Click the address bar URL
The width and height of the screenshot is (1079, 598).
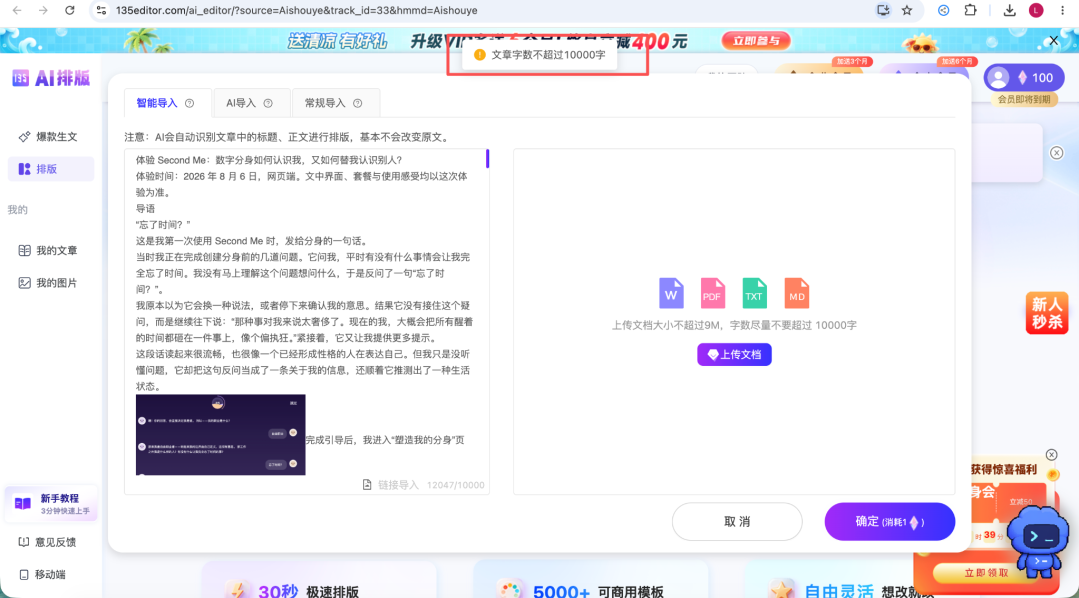coord(297,10)
